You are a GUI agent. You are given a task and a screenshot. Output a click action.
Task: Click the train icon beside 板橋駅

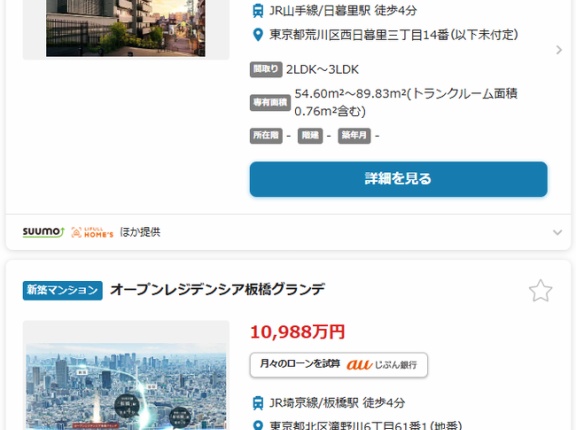[258, 403]
